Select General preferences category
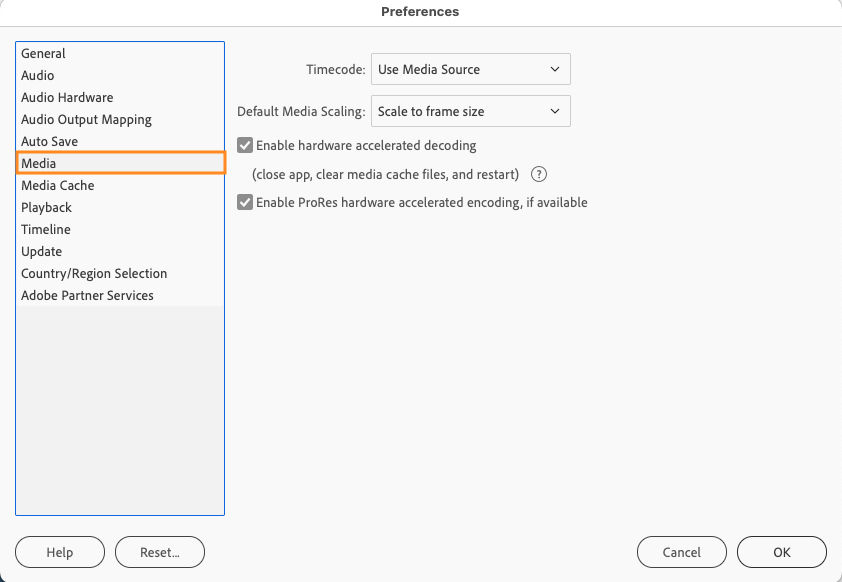 coord(43,53)
